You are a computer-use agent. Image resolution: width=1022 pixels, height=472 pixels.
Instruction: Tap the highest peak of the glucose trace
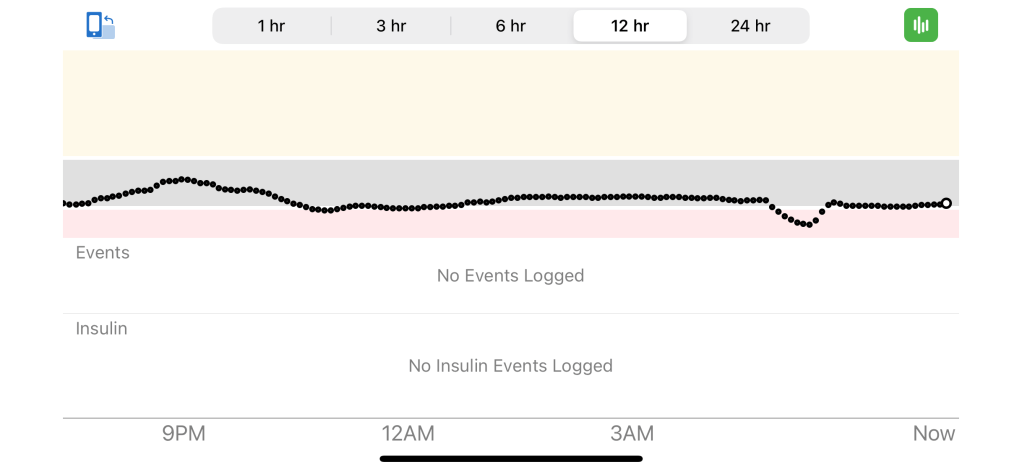[183, 179]
